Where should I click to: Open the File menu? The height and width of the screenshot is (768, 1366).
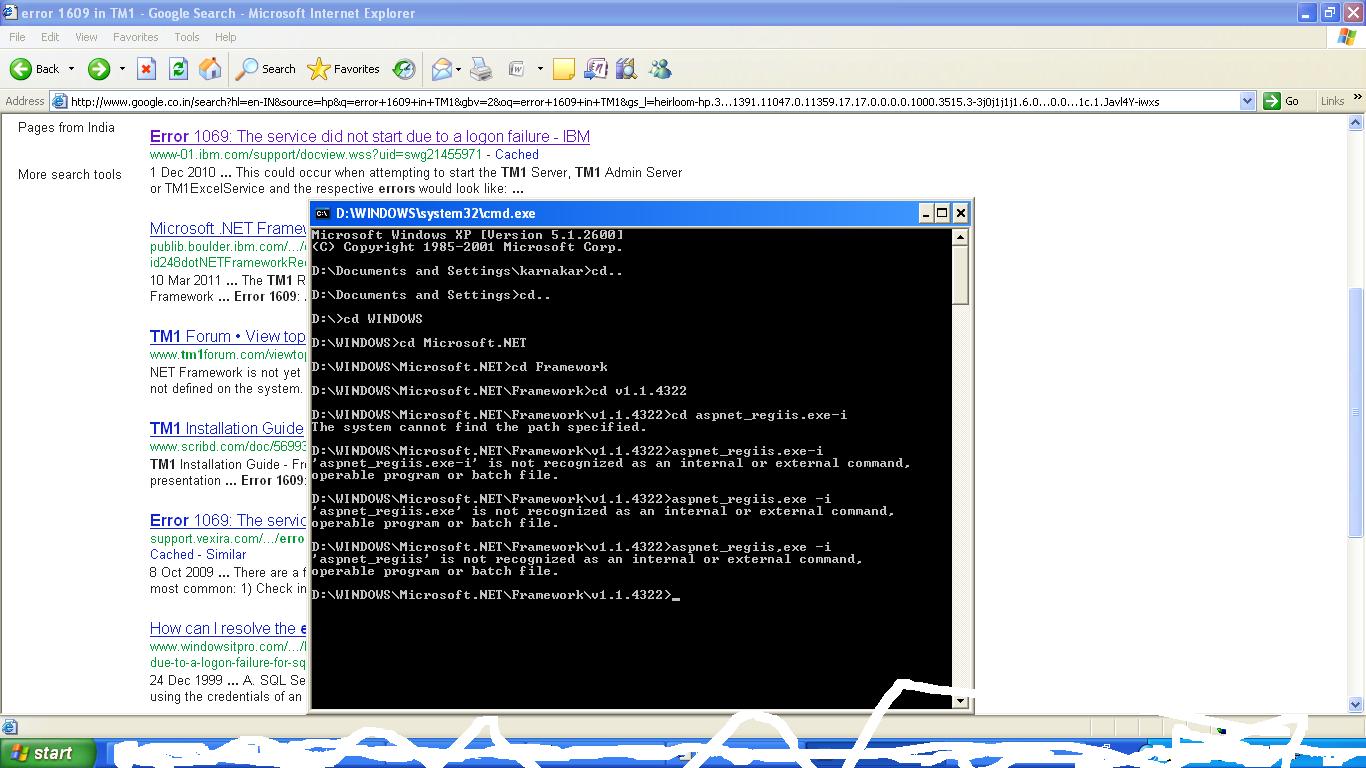click(17, 37)
